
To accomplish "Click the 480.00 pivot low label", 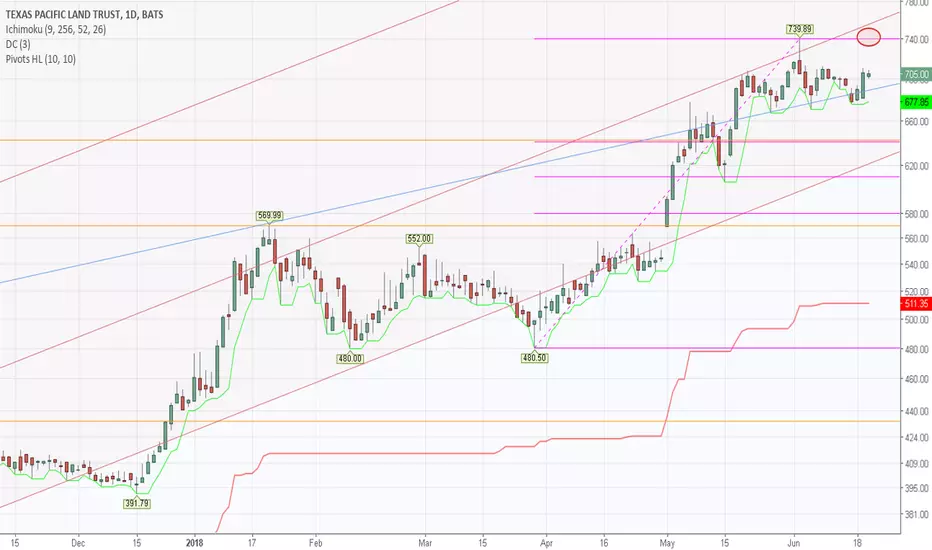I will coord(350,359).
